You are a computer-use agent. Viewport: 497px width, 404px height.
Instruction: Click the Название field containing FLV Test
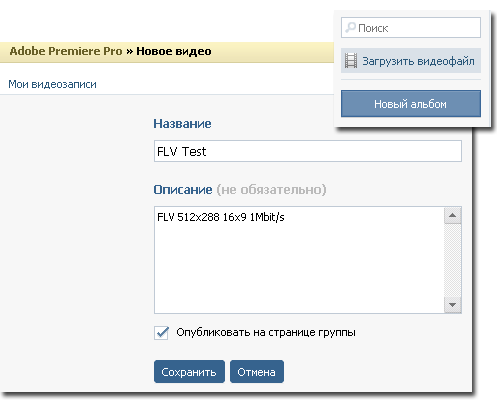click(x=308, y=151)
